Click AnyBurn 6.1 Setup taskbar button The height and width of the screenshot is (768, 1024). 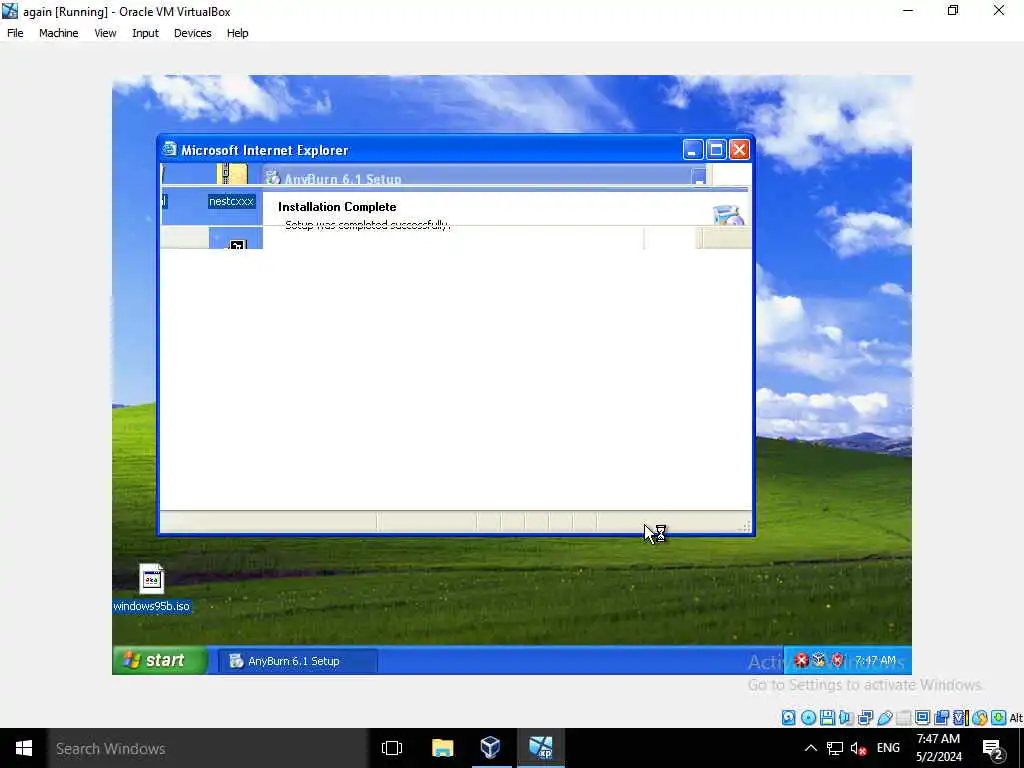[x=298, y=661]
